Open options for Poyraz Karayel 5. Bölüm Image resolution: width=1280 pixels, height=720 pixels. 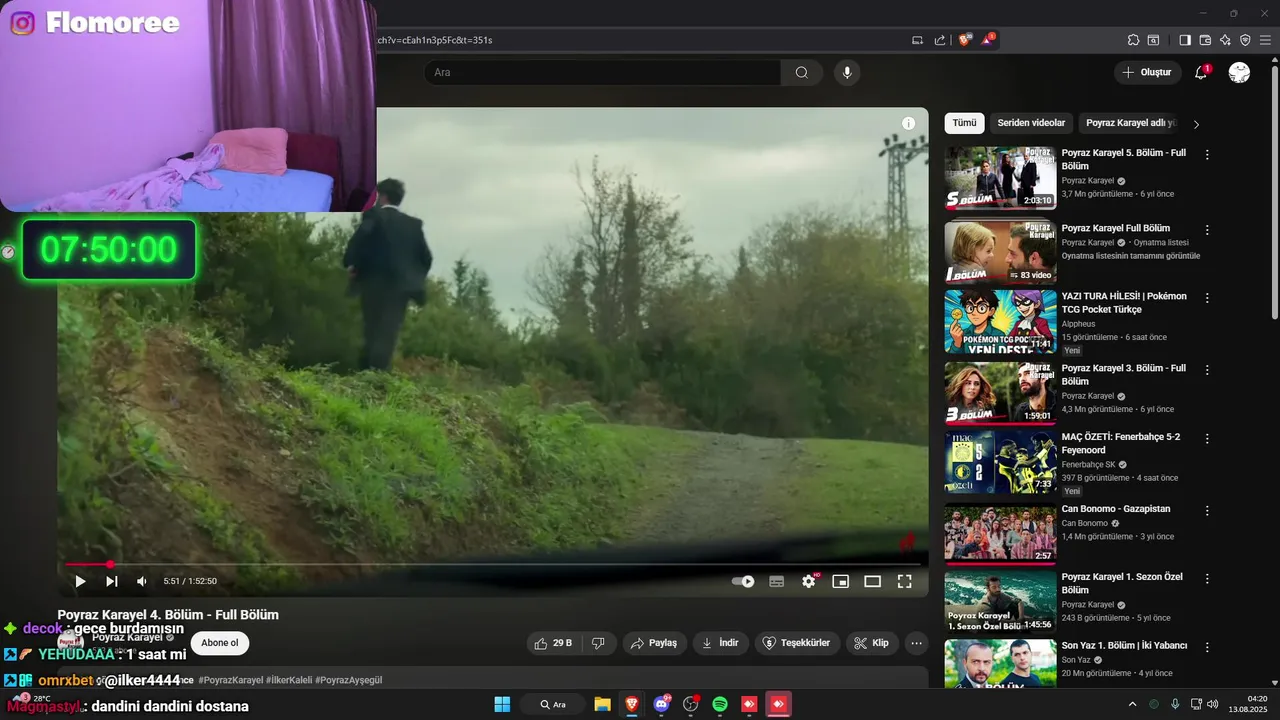pyautogui.click(x=1207, y=155)
